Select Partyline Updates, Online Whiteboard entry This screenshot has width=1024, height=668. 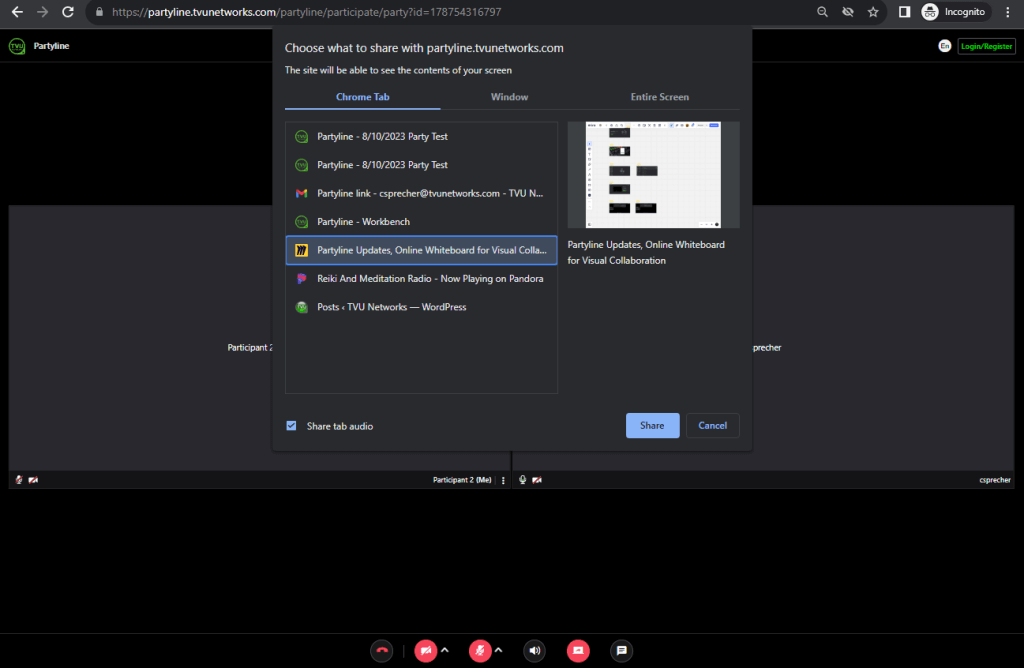[x=421, y=250]
